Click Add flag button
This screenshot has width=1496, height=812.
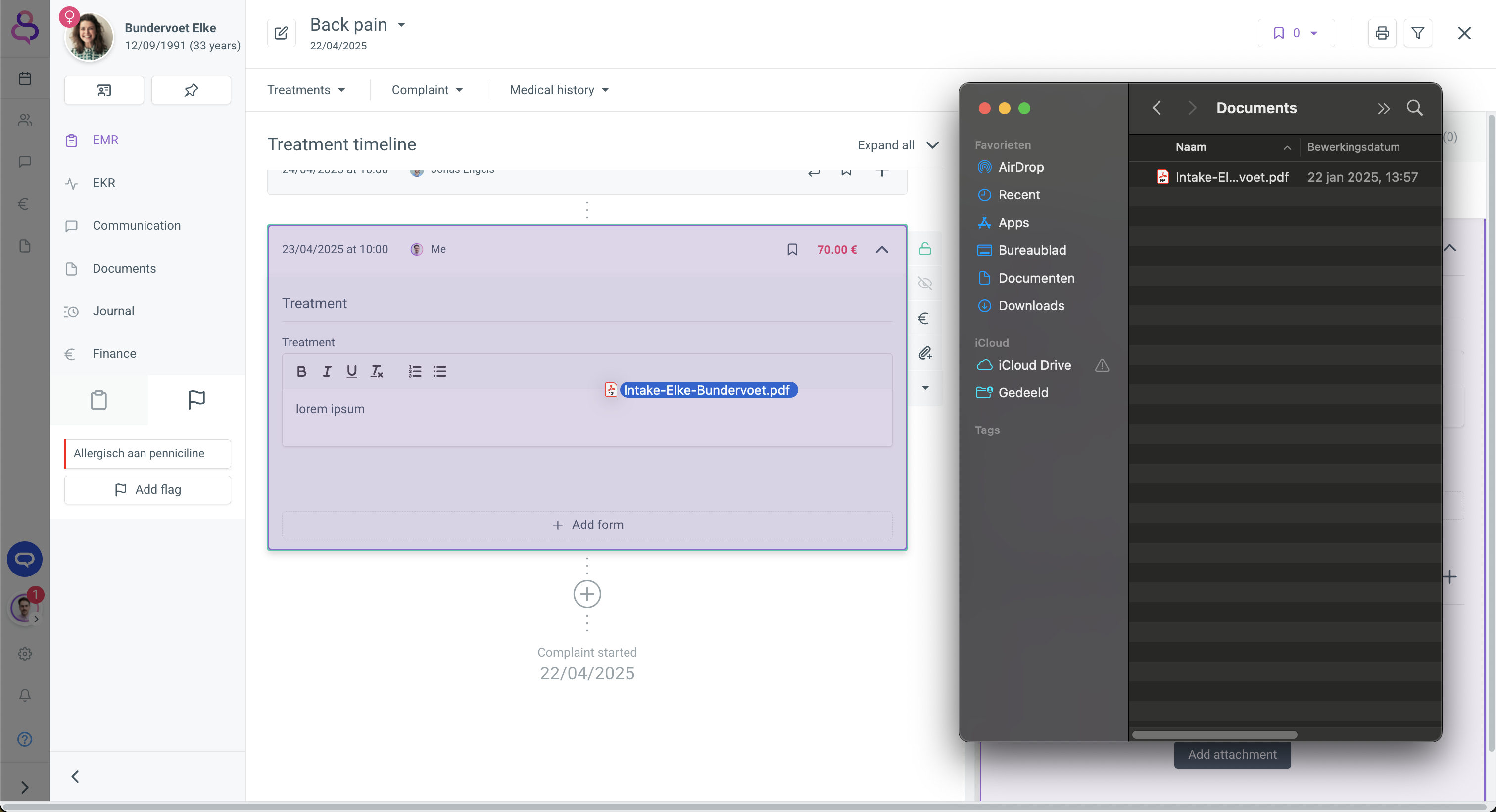147,490
